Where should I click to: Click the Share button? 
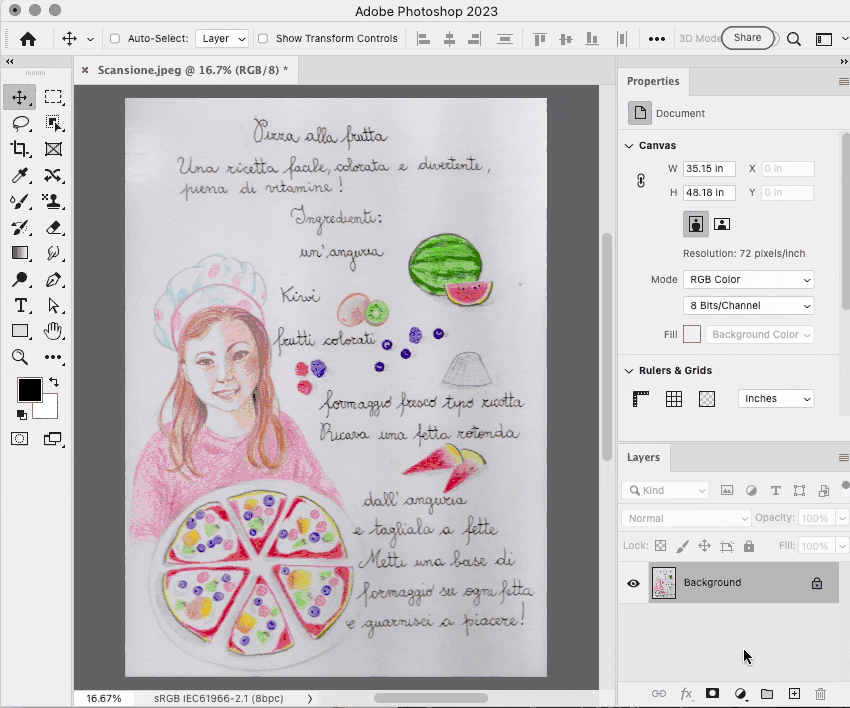(747, 38)
